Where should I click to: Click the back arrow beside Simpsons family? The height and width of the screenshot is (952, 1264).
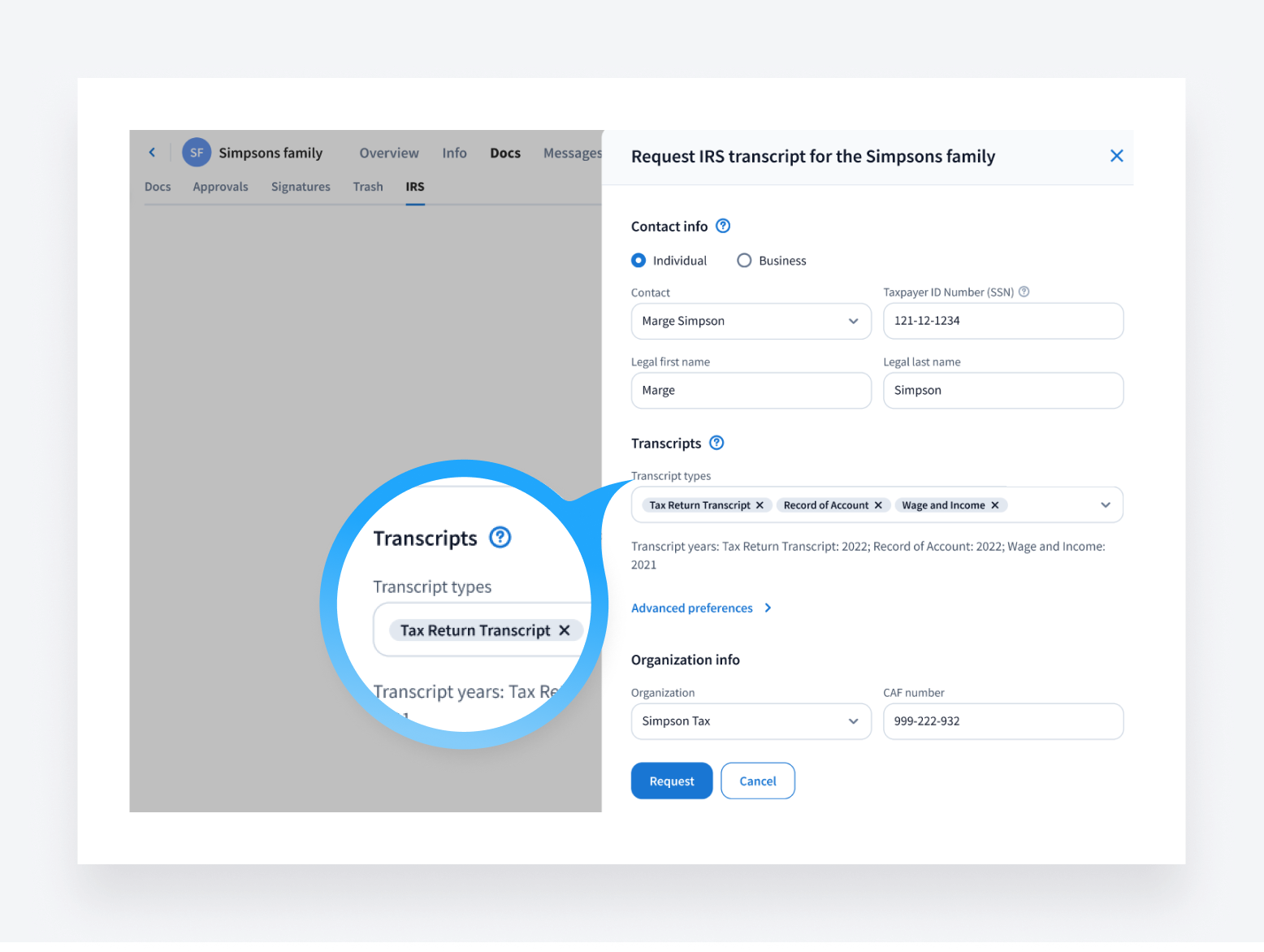point(152,152)
